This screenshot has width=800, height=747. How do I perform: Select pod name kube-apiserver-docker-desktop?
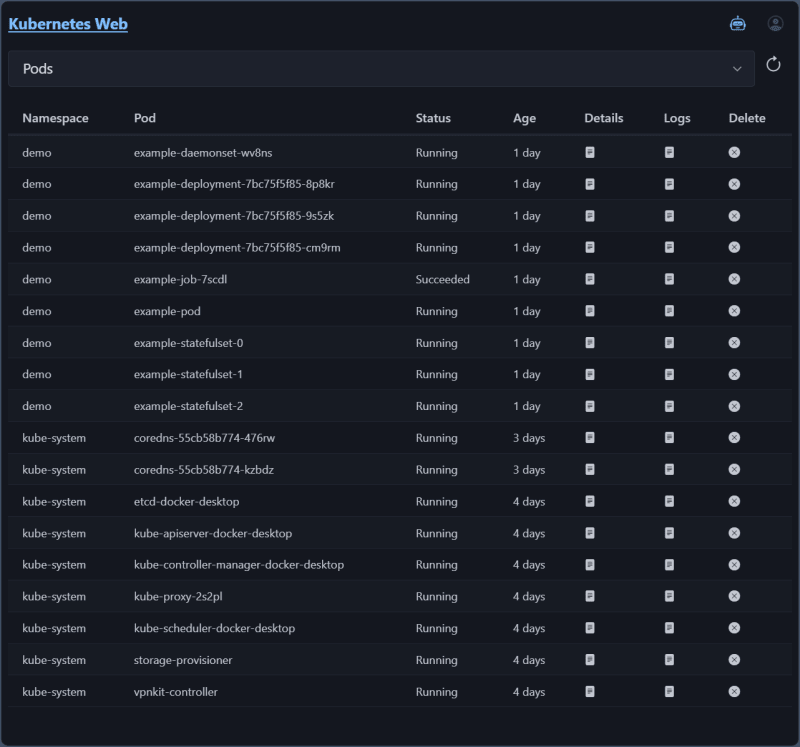point(213,533)
